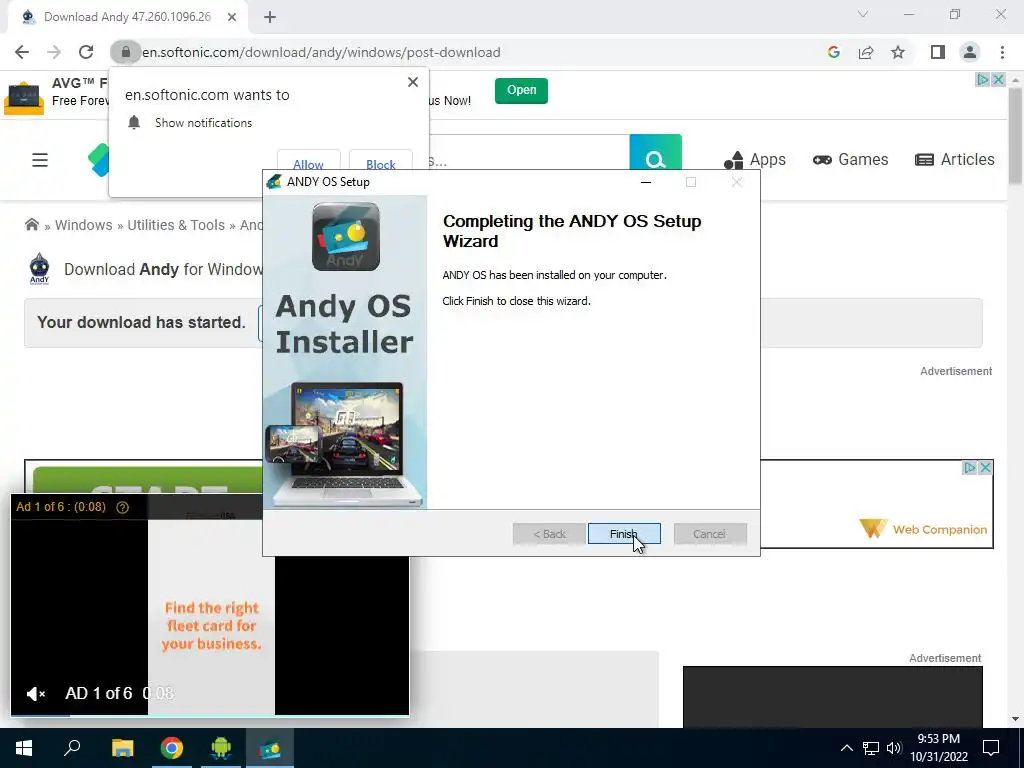Click the lock site info icon
This screenshot has width=1024, height=768.
[x=125, y=52]
